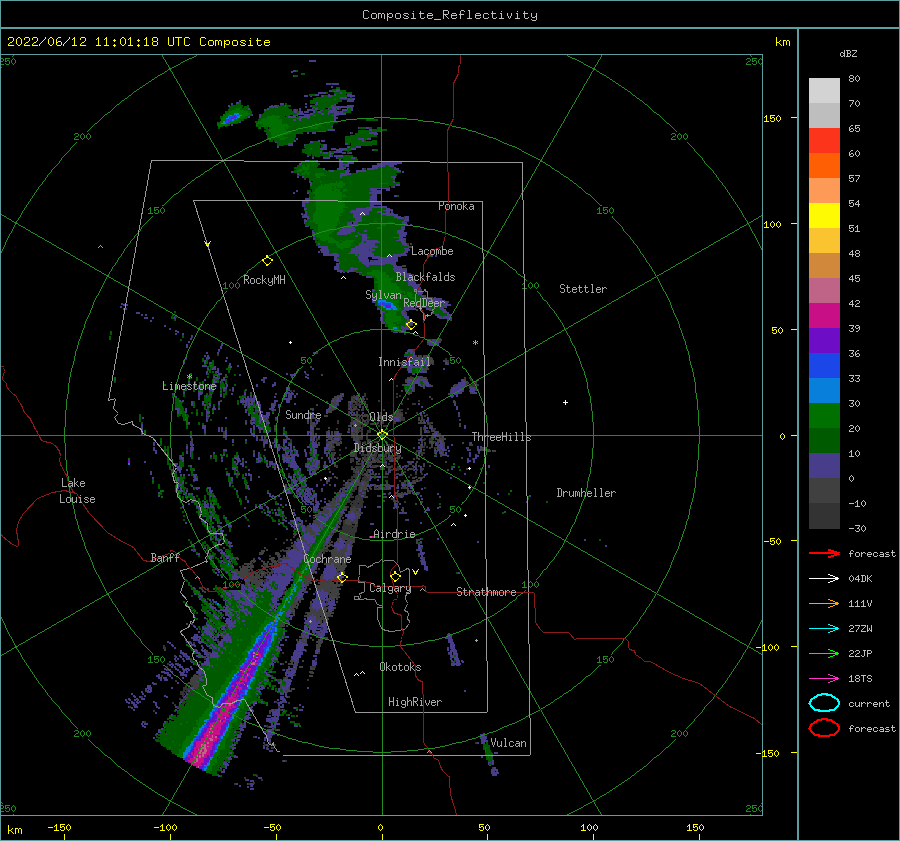
Task: Click the Banff label
Action: coord(165,557)
